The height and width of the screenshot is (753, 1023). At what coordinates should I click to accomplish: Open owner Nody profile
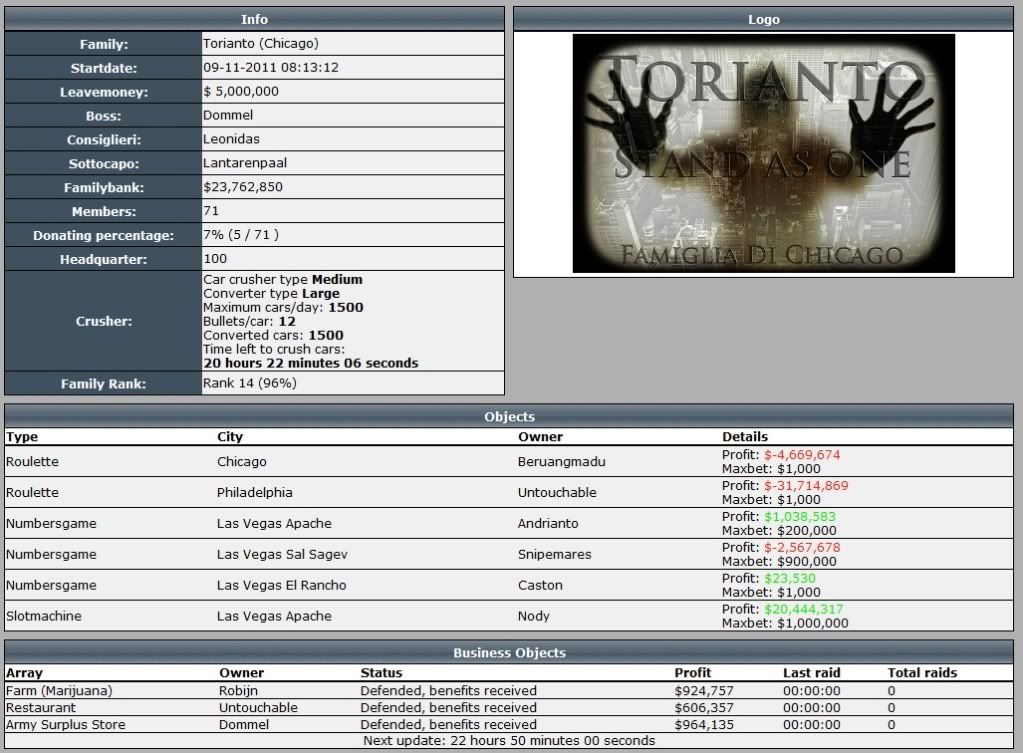click(534, 616)
